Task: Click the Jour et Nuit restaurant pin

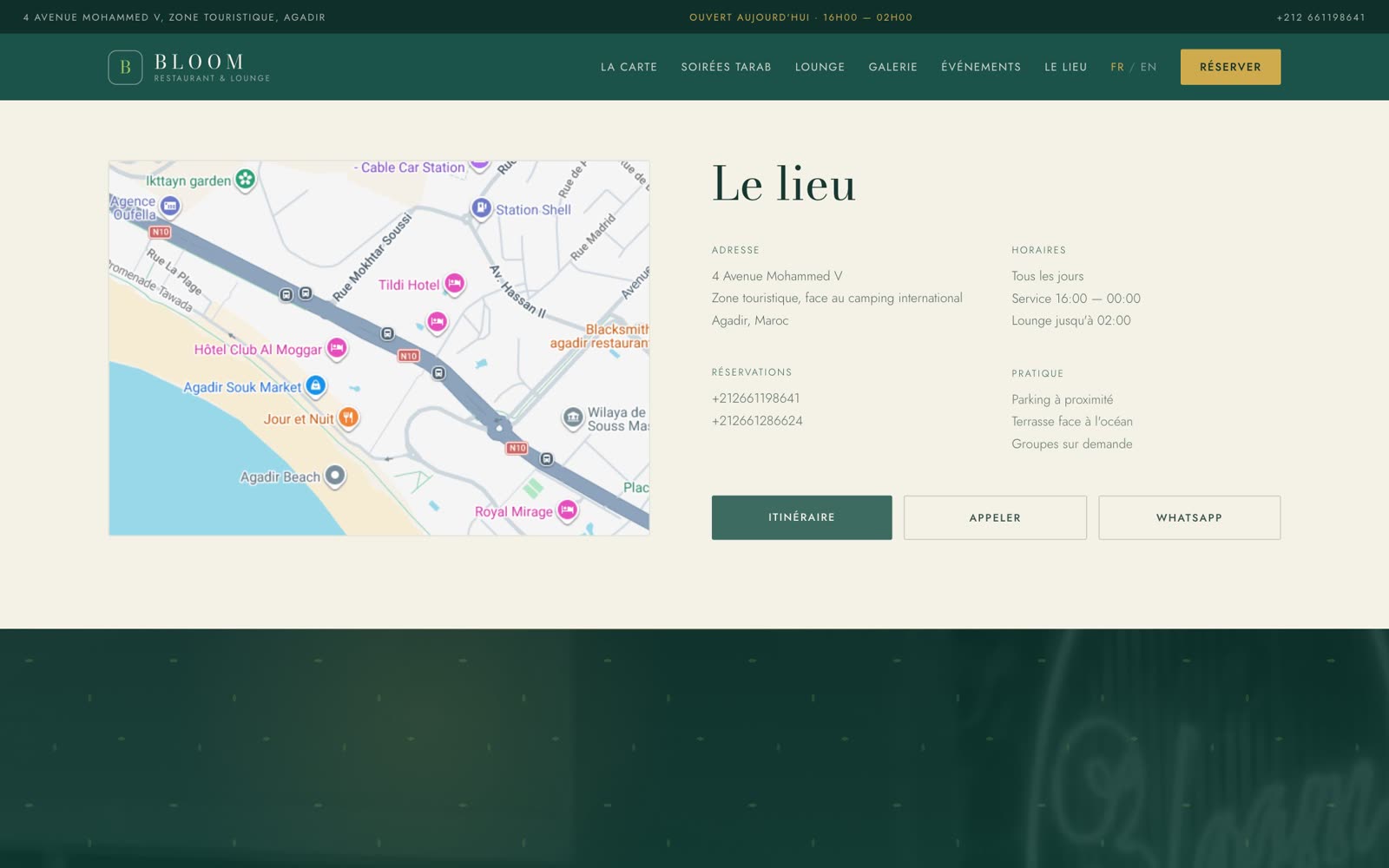Action: (x=348, y=418)
